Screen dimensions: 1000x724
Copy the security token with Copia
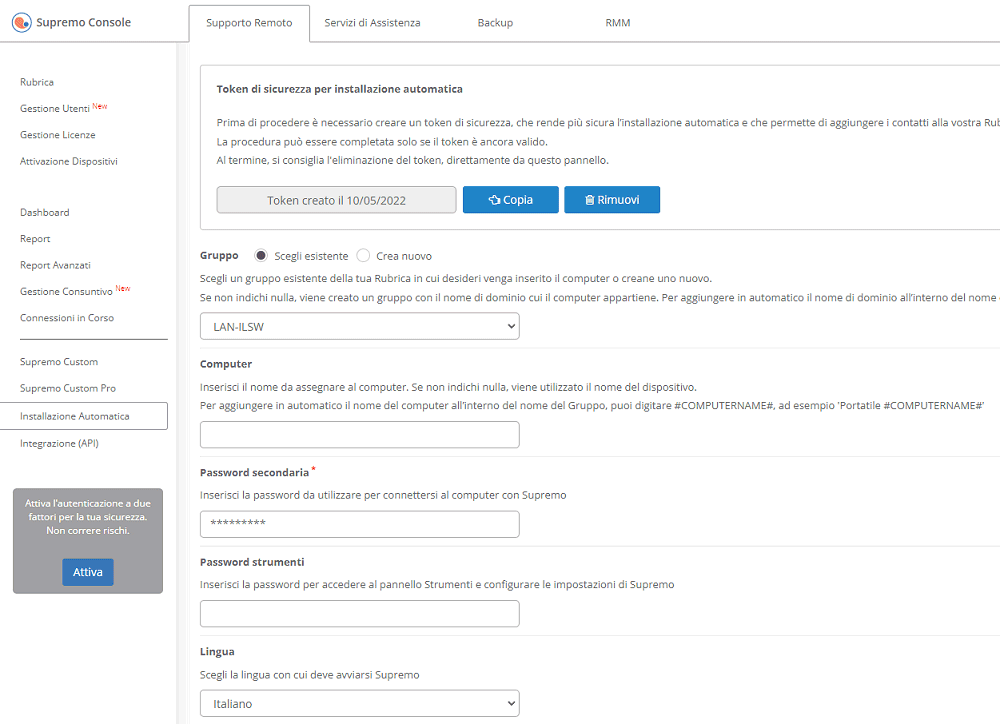[x=511, y=200]
